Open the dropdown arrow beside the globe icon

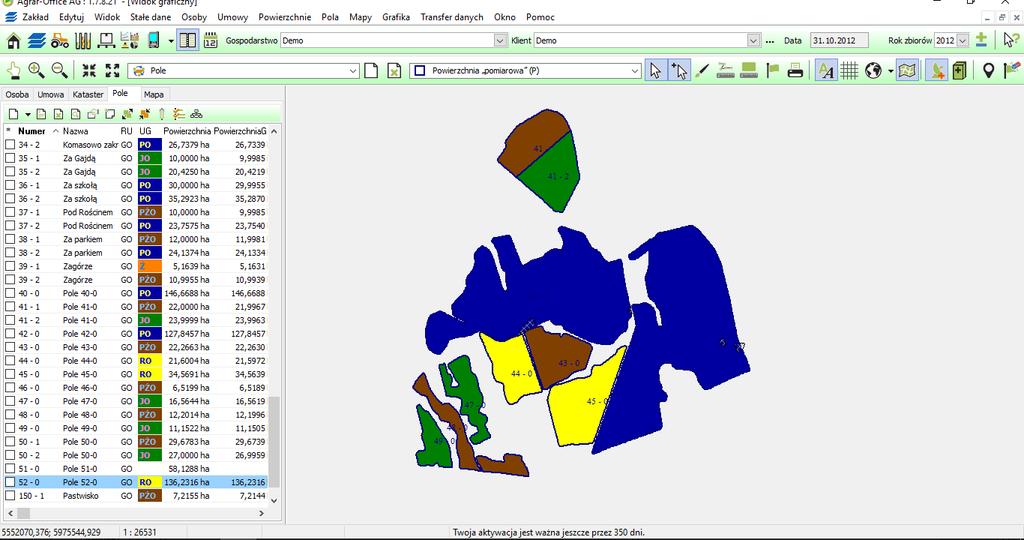pos(890,71)
